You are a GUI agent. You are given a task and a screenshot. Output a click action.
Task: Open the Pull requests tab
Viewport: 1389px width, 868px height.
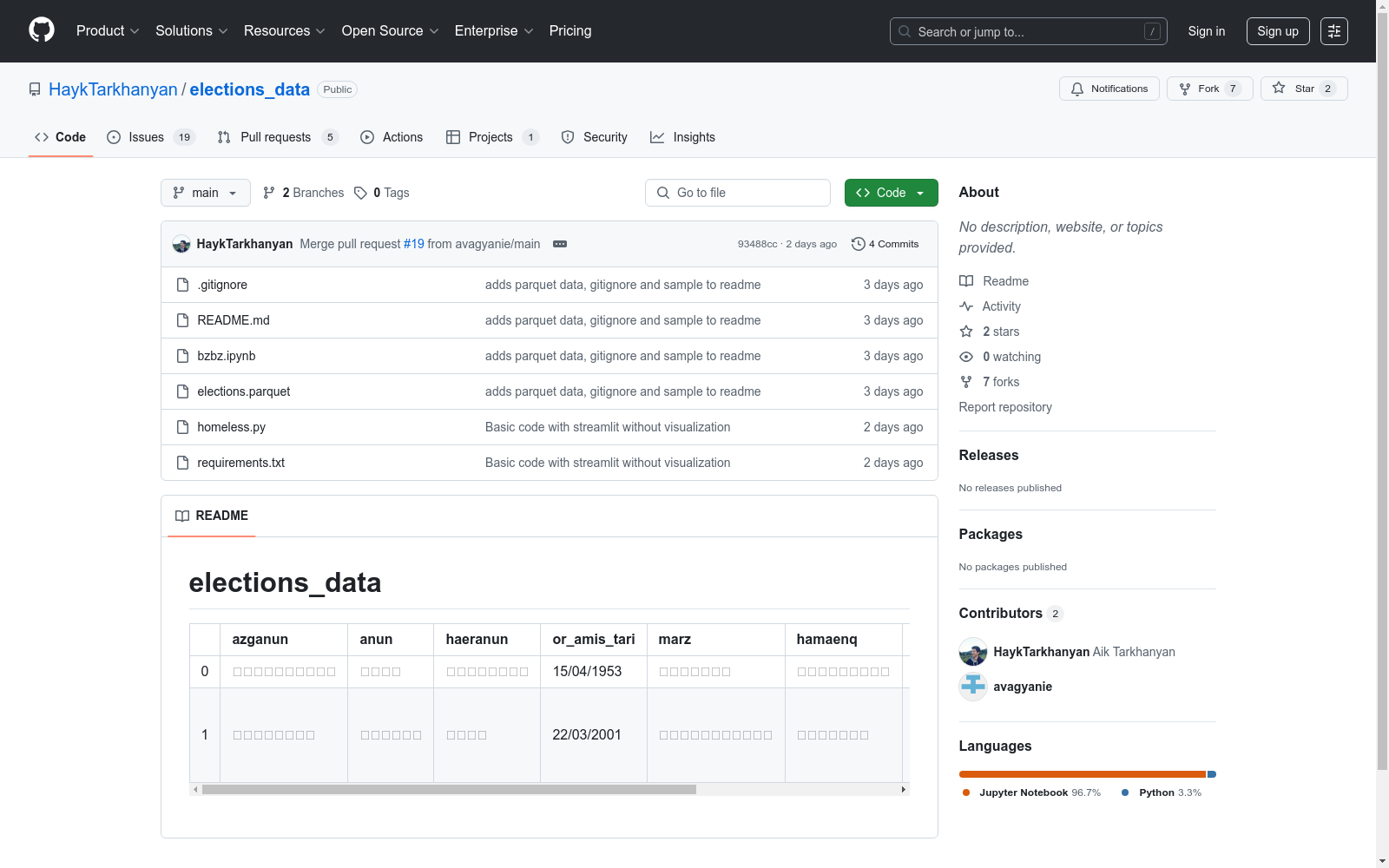278,137
